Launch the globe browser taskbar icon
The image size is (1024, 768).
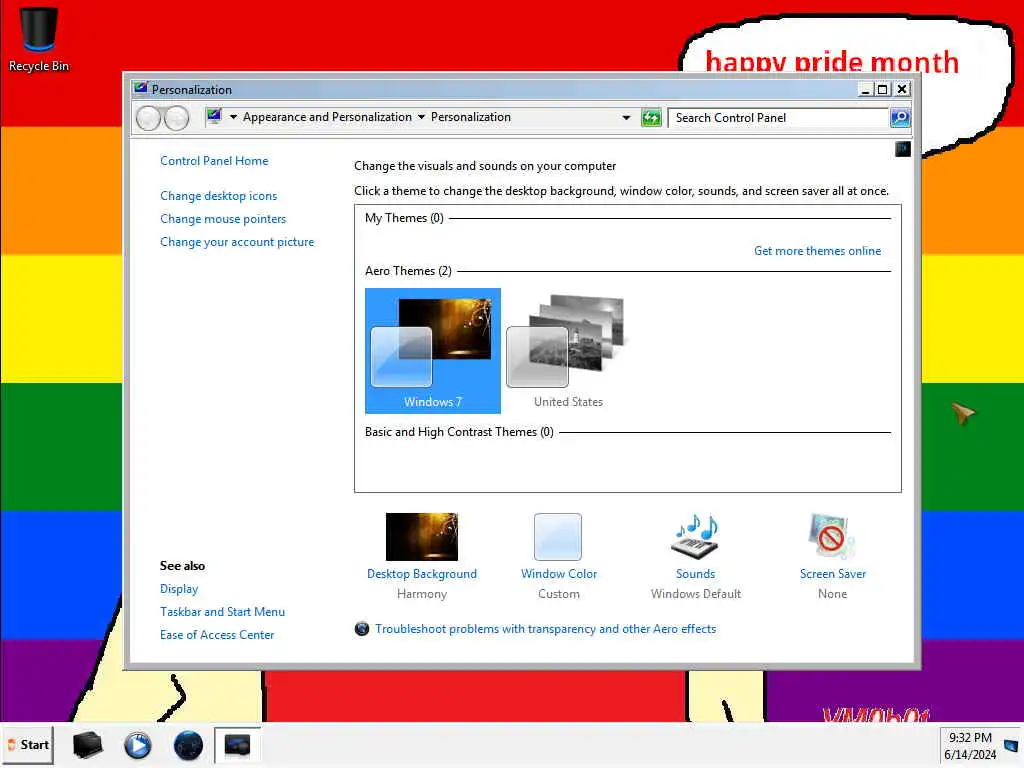pos(188,745)
